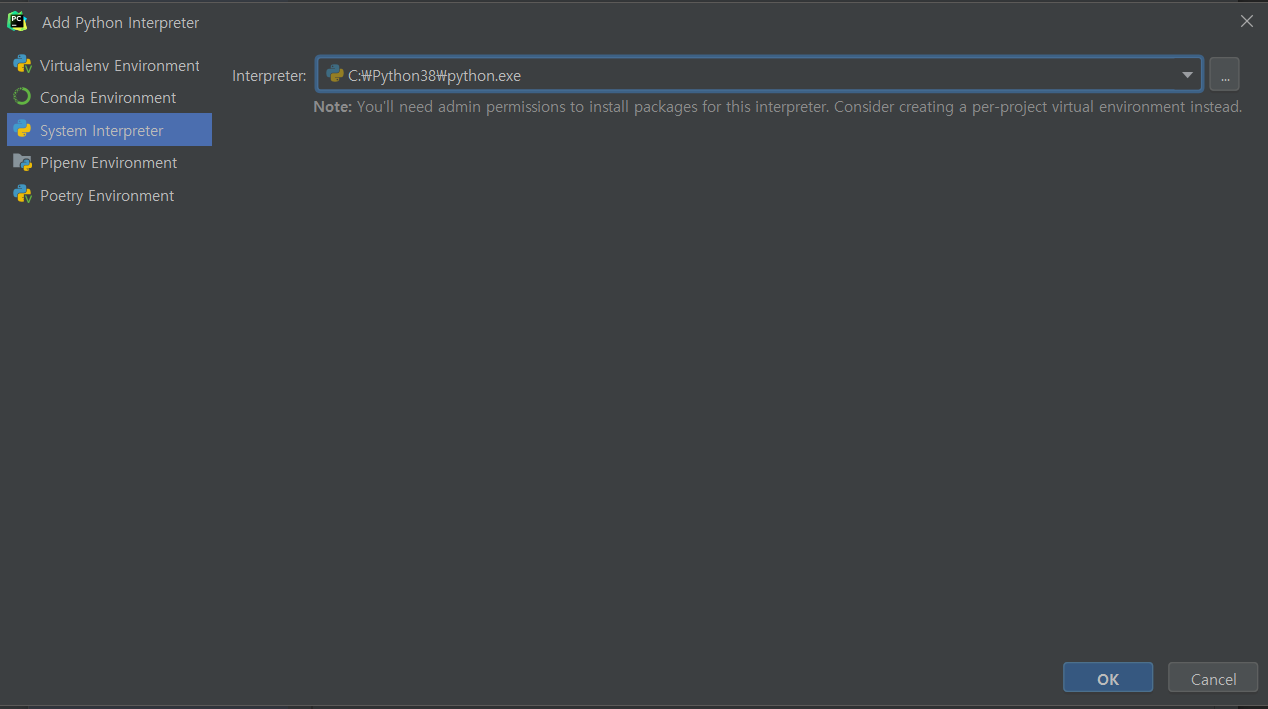Image resolution: width=1268 pixels, height=709 pixels.
Task: Click the Pipenv Environment folder icon
Action: 22,162
